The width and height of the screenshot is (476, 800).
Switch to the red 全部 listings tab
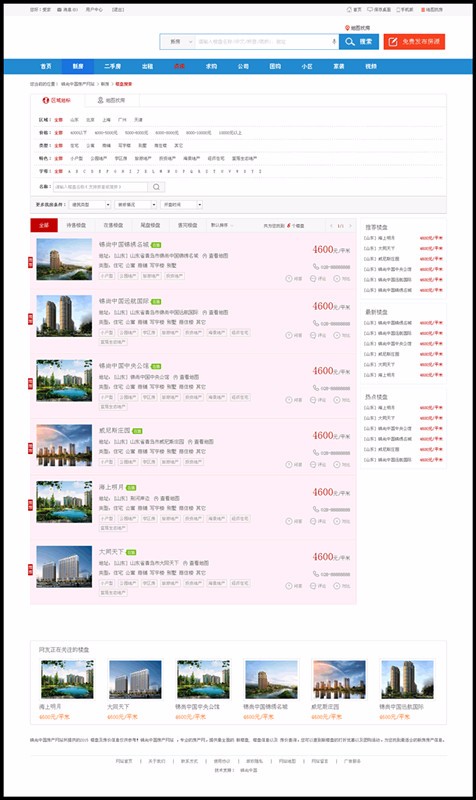point(44,225)
